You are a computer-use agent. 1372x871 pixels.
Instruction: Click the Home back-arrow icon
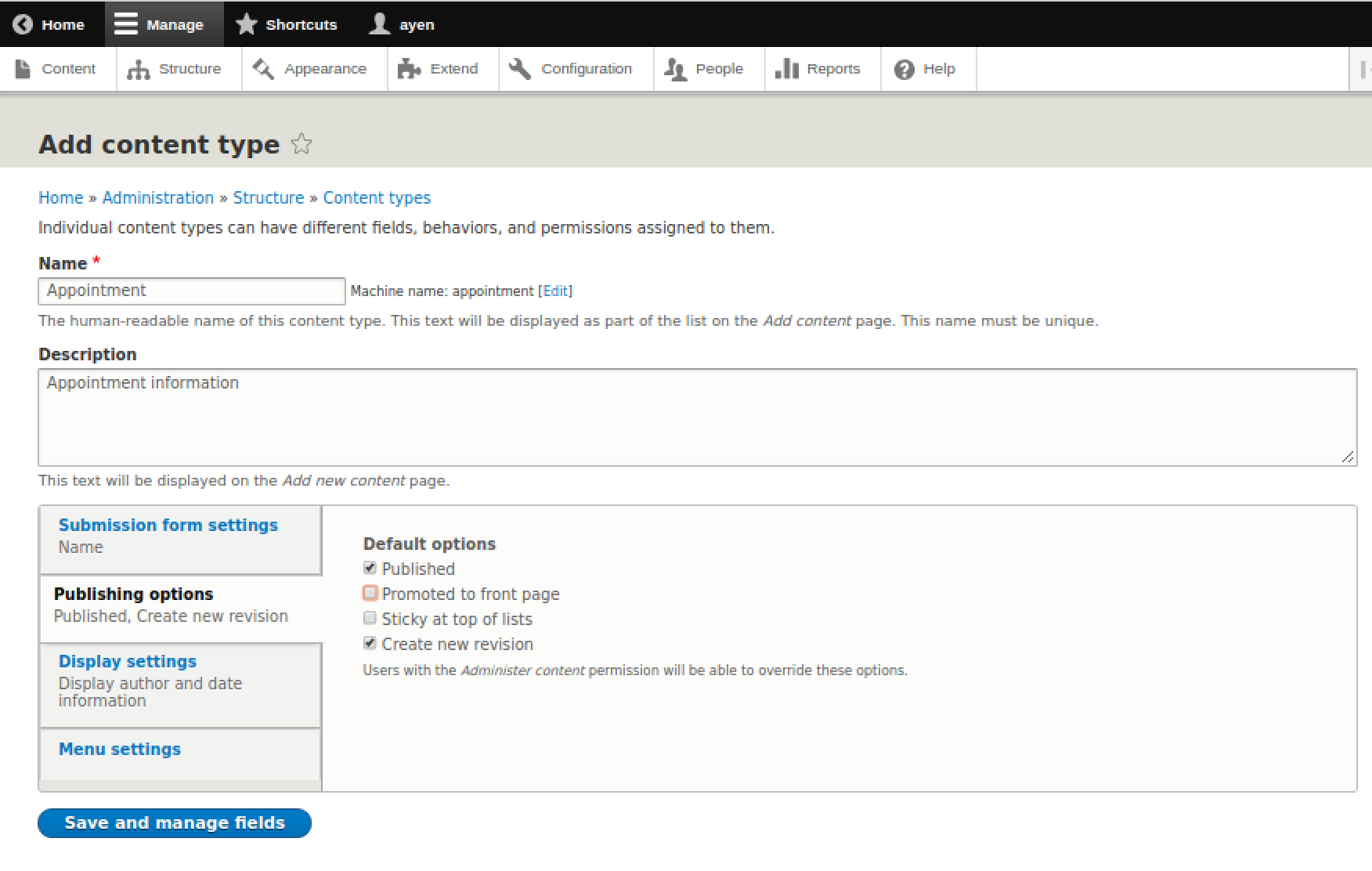[23, 24]
